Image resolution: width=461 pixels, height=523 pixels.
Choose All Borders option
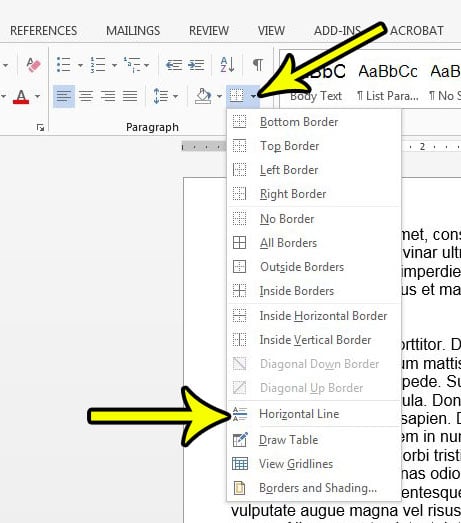coord(314,243)
